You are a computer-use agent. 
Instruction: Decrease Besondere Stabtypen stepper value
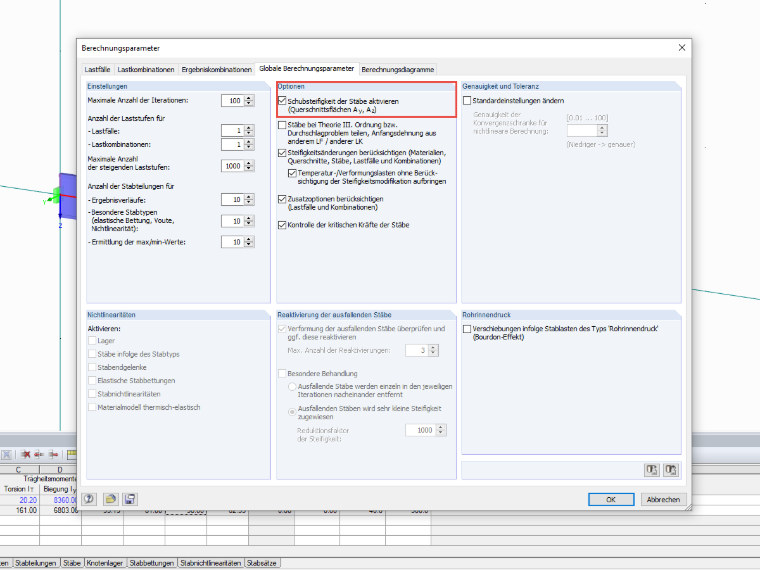249,224
